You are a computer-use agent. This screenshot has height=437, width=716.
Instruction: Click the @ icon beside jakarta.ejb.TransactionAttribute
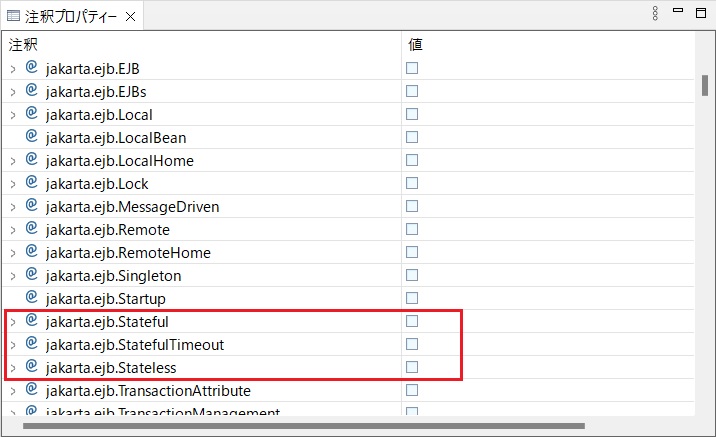pos(31,390)
